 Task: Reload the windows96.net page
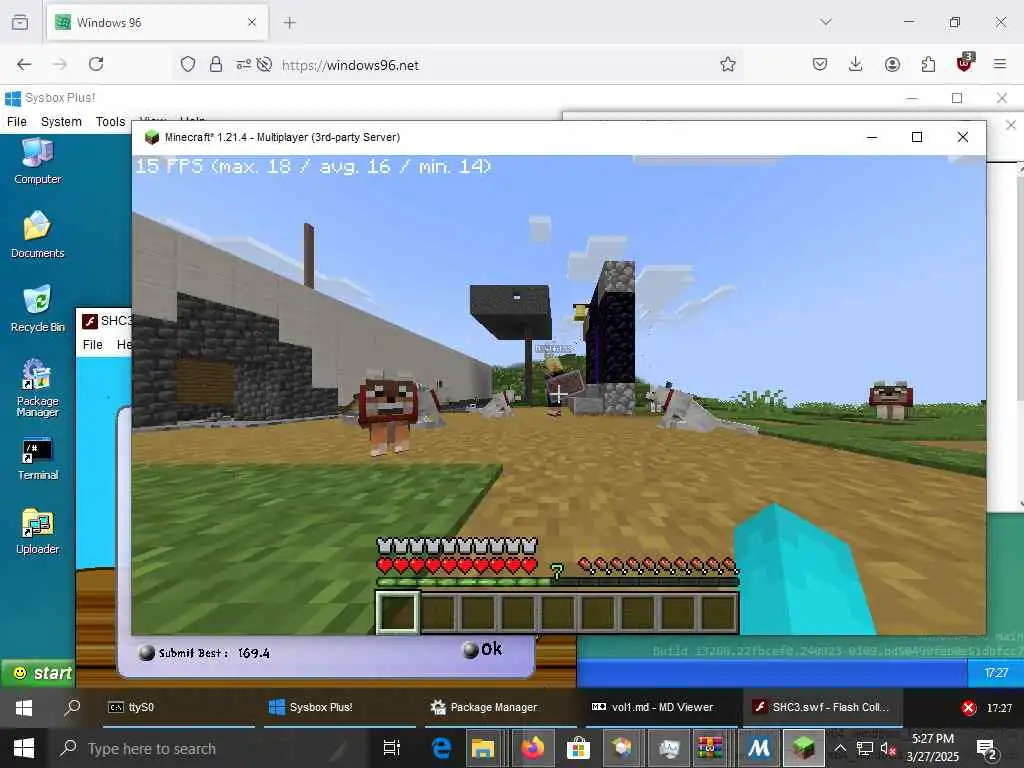click(x=96, y=64)
